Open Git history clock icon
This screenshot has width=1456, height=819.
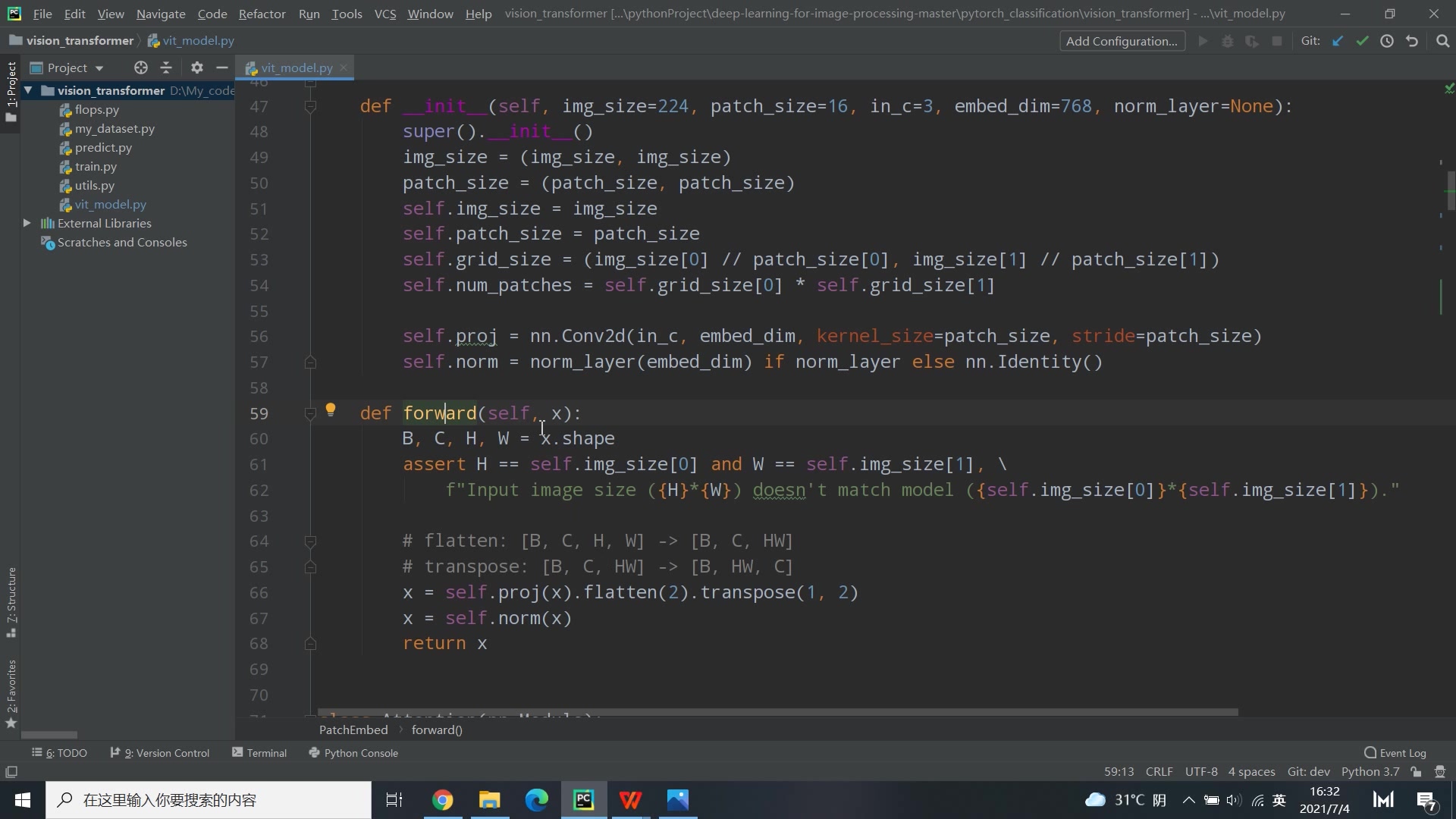1387,41
